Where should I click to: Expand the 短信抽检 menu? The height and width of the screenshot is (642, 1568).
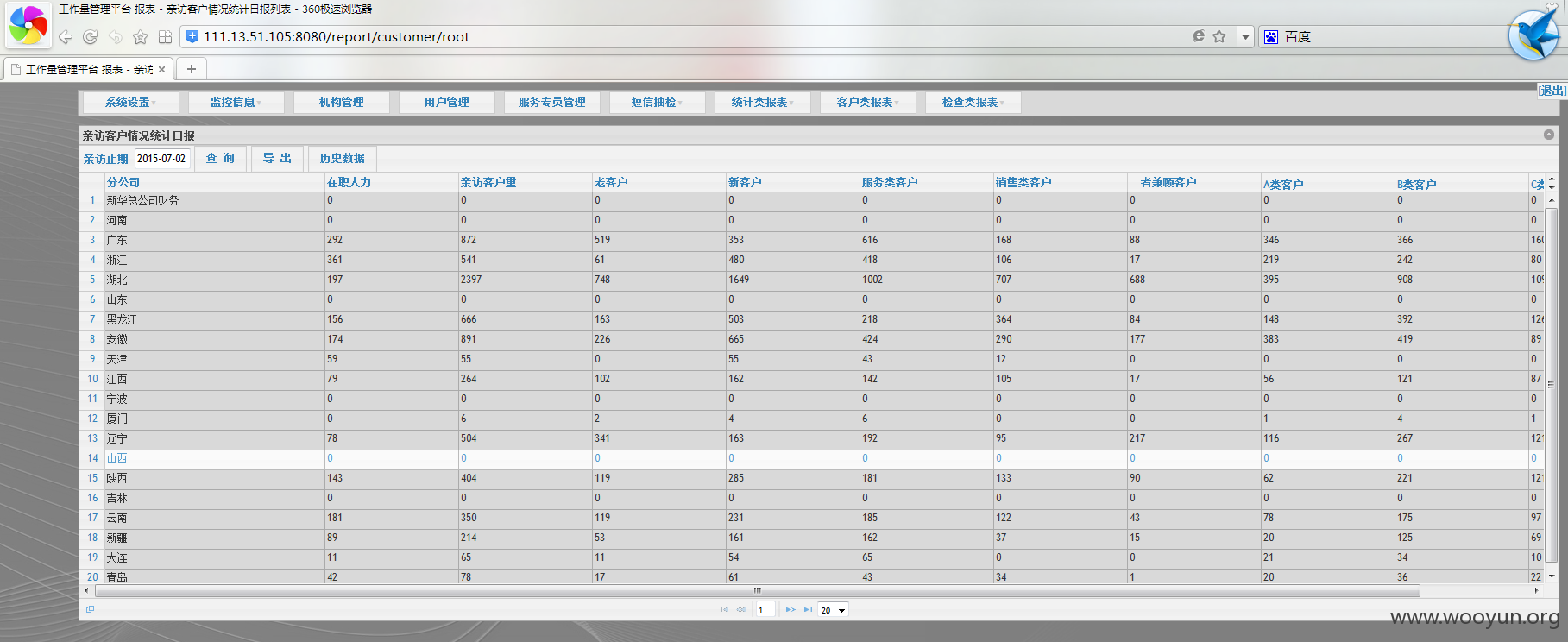click(657, 103)
